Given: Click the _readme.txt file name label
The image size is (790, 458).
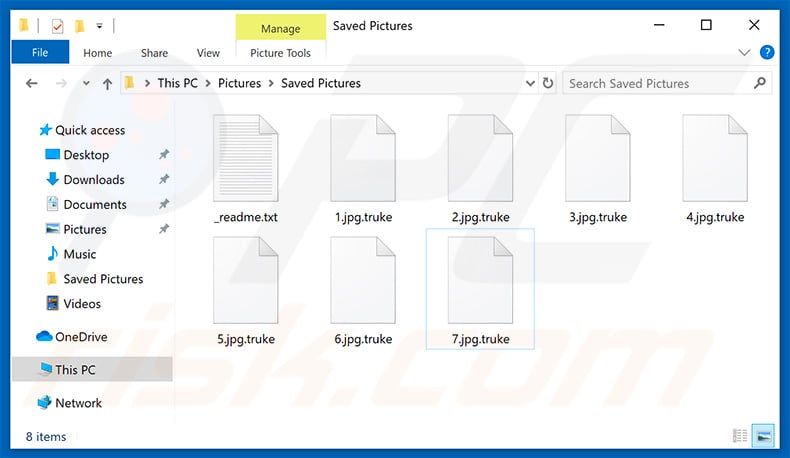Looking at the screenshot, I should (245, 217).
